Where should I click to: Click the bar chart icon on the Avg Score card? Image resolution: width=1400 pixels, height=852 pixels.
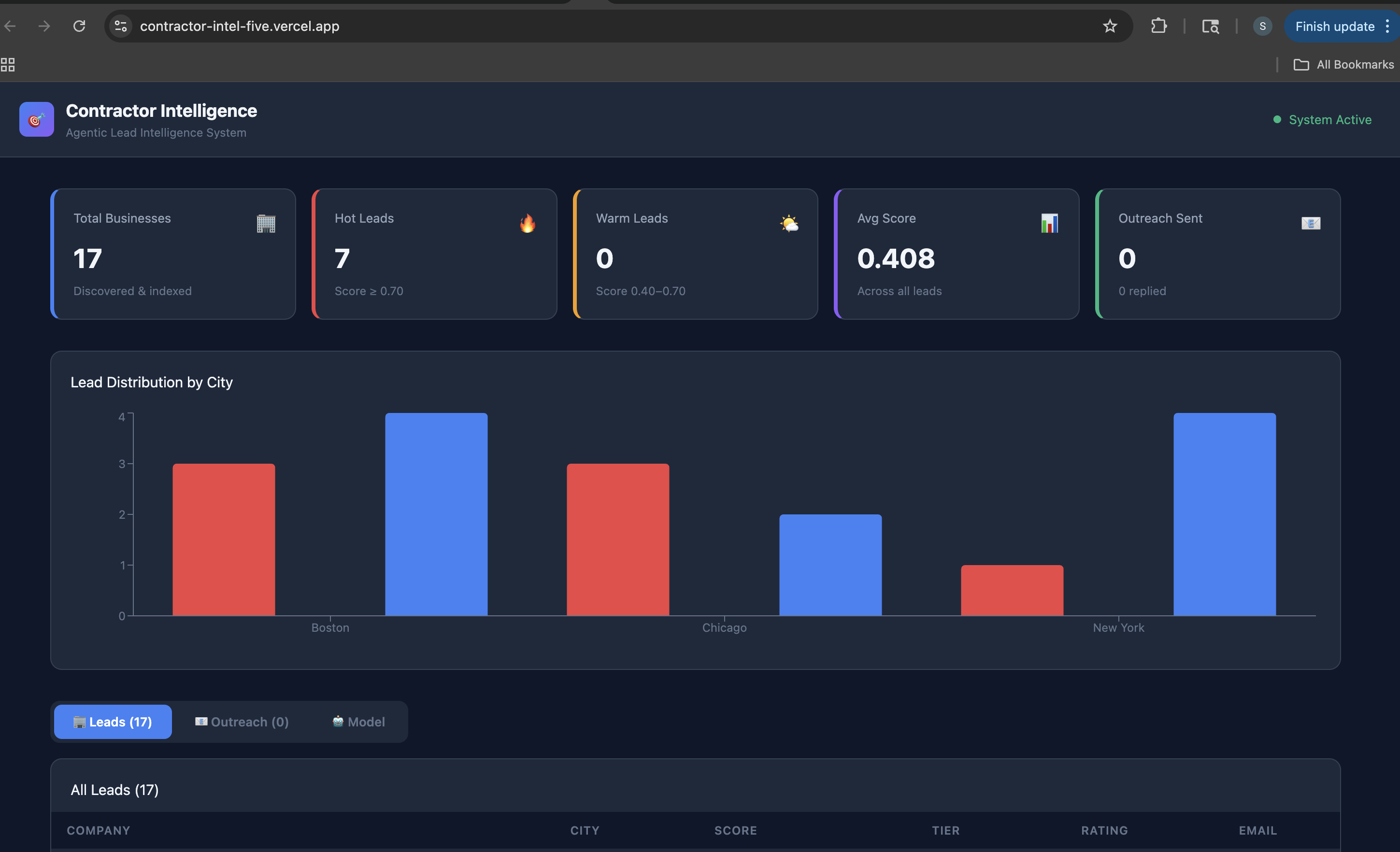pos(1049,223)
